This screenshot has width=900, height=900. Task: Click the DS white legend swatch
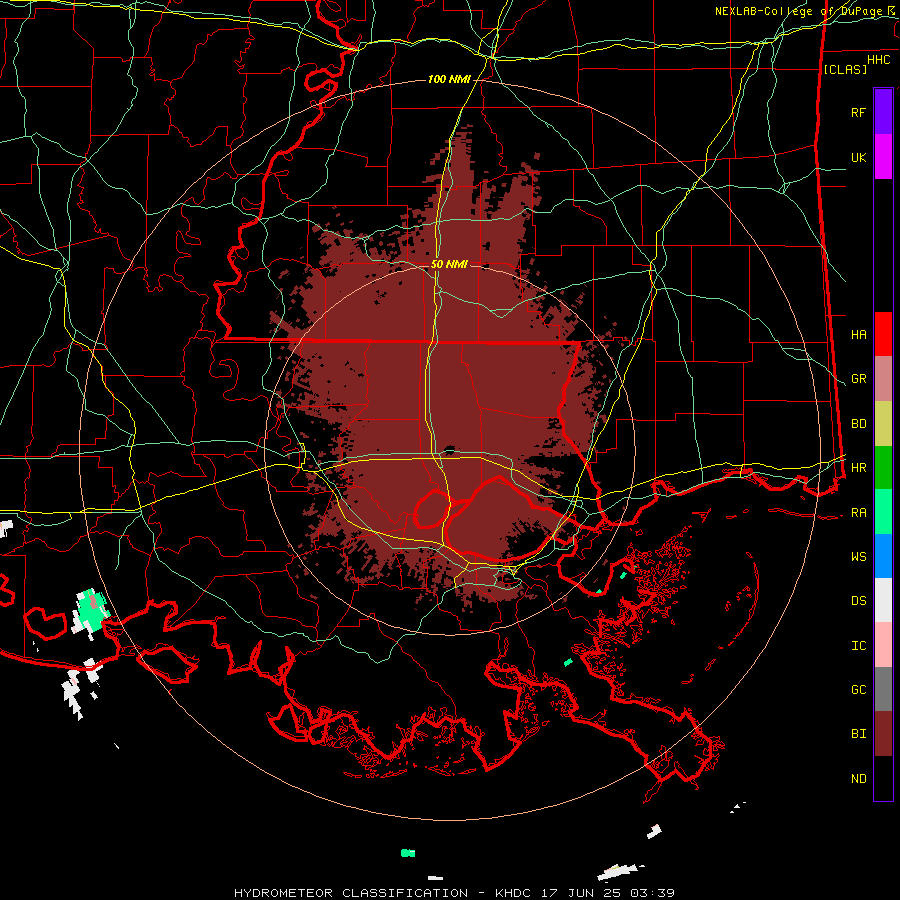click(883, 600)
